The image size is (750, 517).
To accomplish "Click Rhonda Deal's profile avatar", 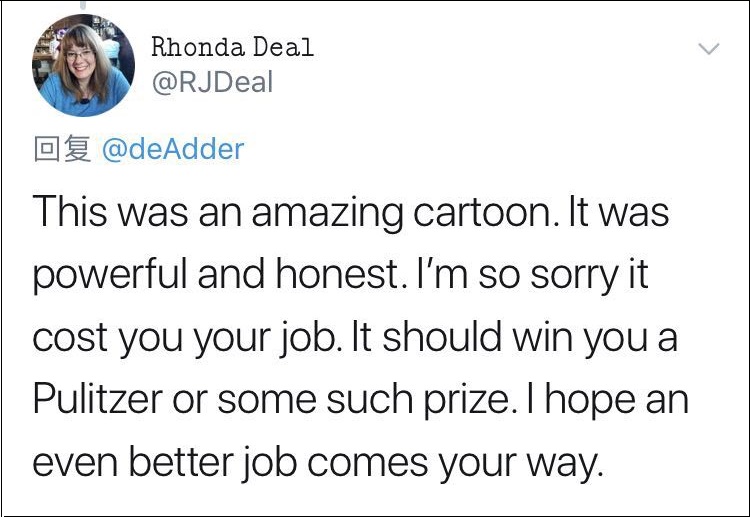I will click(83, 66).
